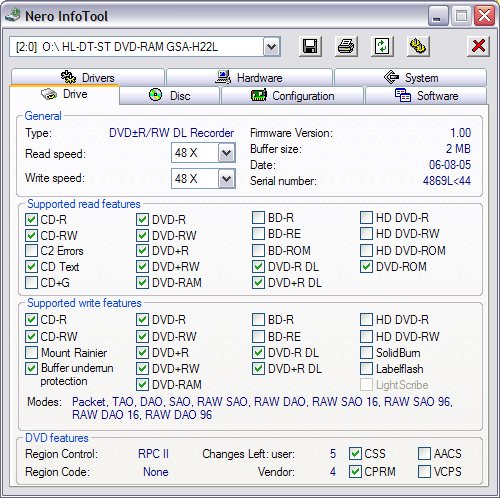Toggle the HD DVD-ROM checkbox

(366, 250)
